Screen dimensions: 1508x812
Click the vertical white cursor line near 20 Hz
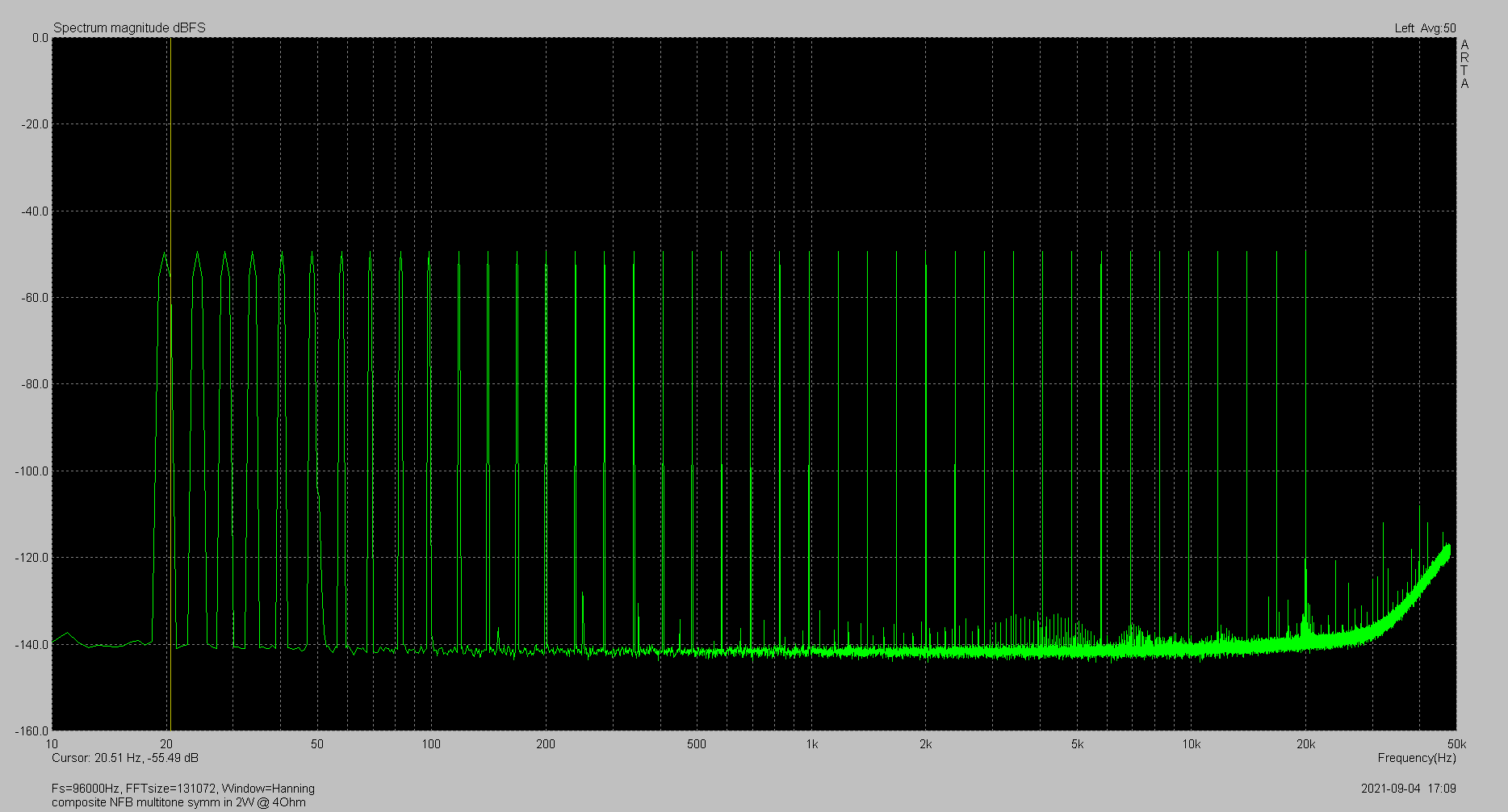click(x=170, y=384)
